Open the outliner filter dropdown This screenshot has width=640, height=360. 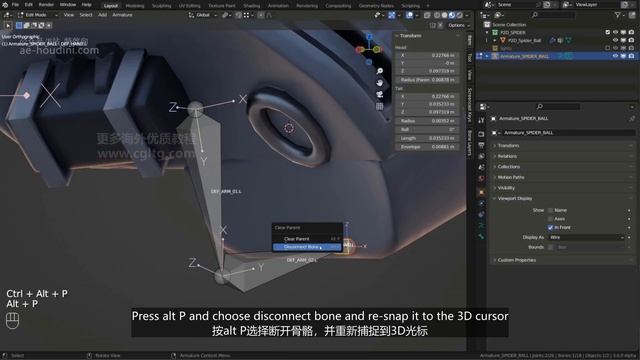point(620,15)
